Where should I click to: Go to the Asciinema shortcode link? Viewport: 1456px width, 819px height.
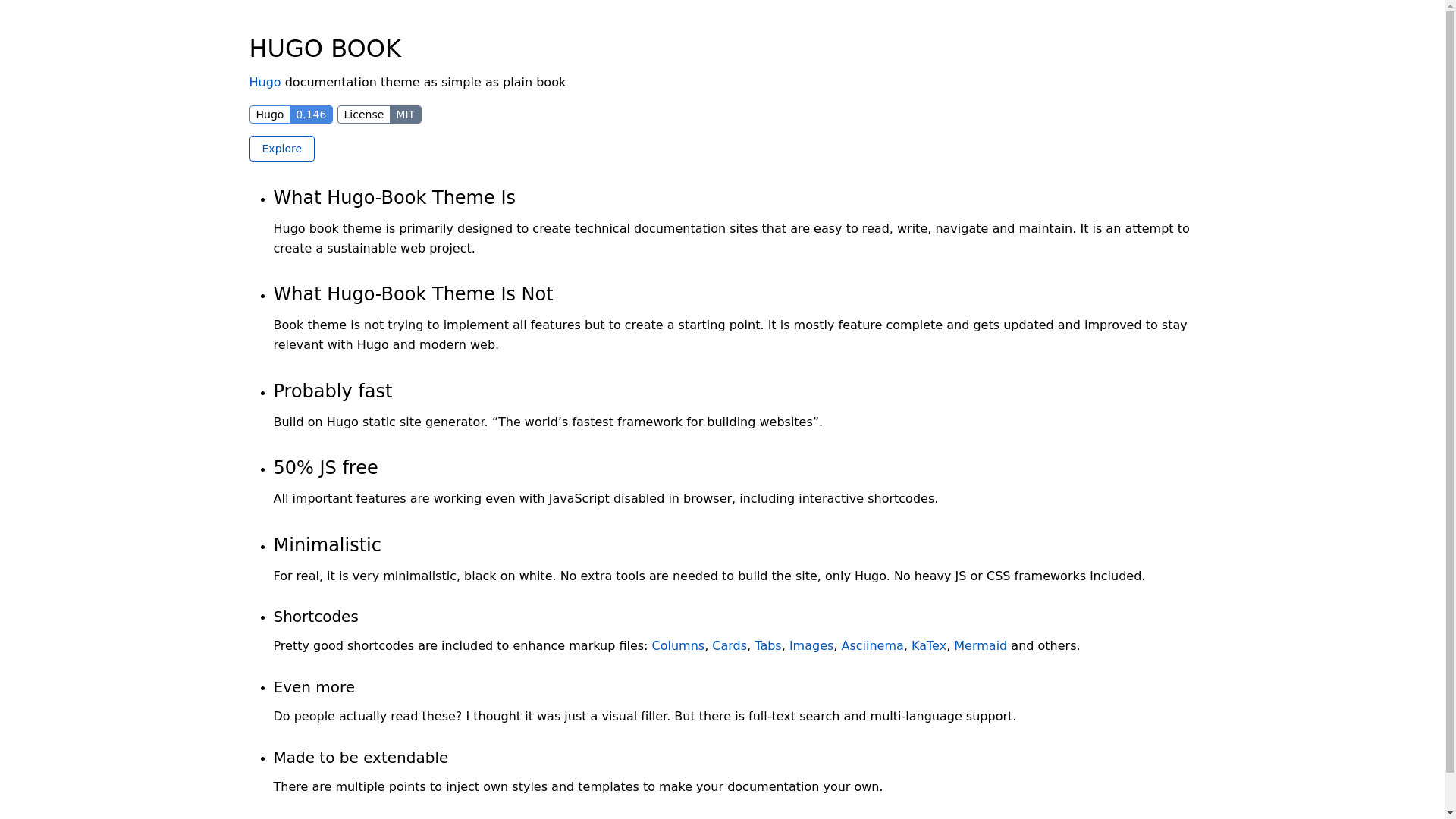872,645
